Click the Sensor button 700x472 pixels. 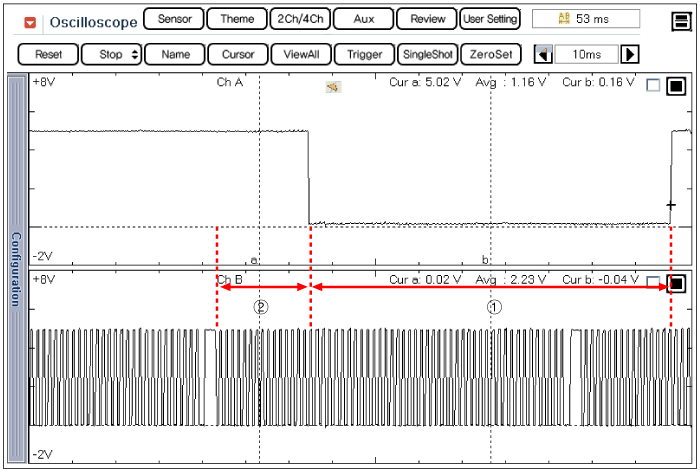coord(174,19)
